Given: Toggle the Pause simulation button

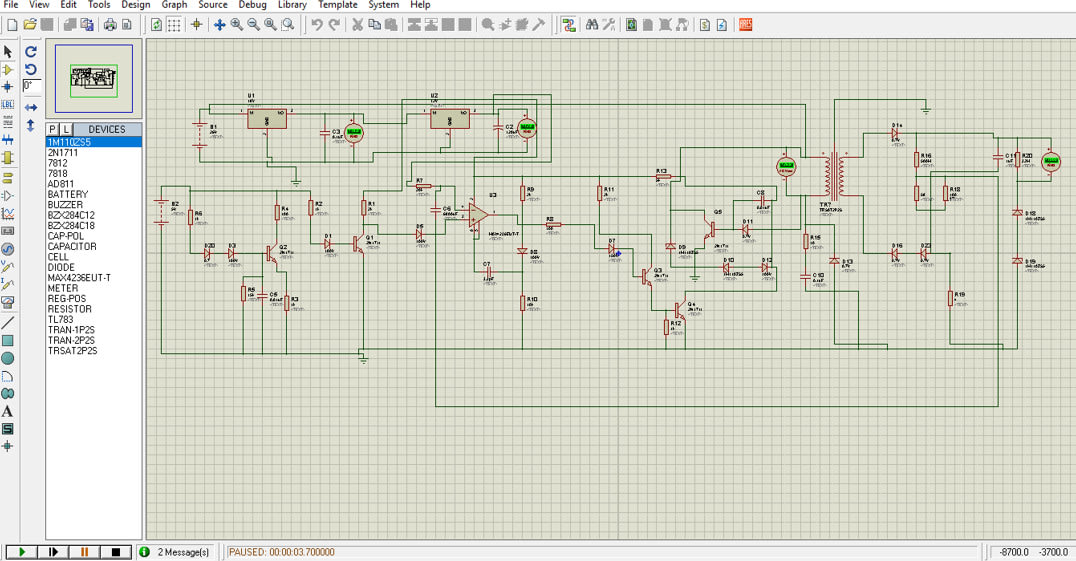Looking at the screenshot, I should 84,551.
